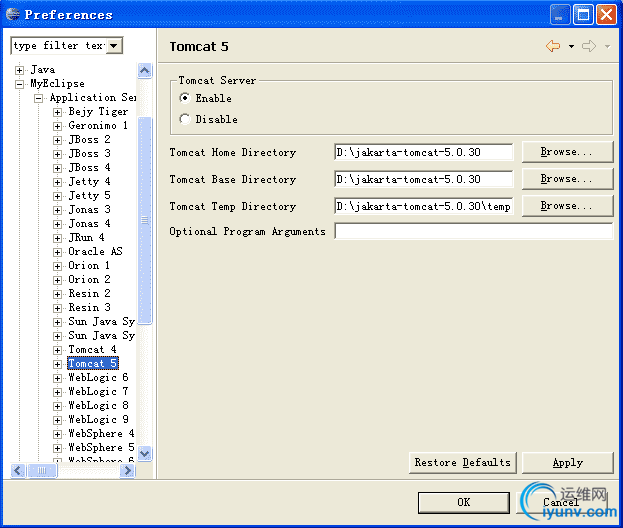This screenshot has height=528, width=623.
Task: Select Orion 2 in the tree
Action: tap(89, 279)
